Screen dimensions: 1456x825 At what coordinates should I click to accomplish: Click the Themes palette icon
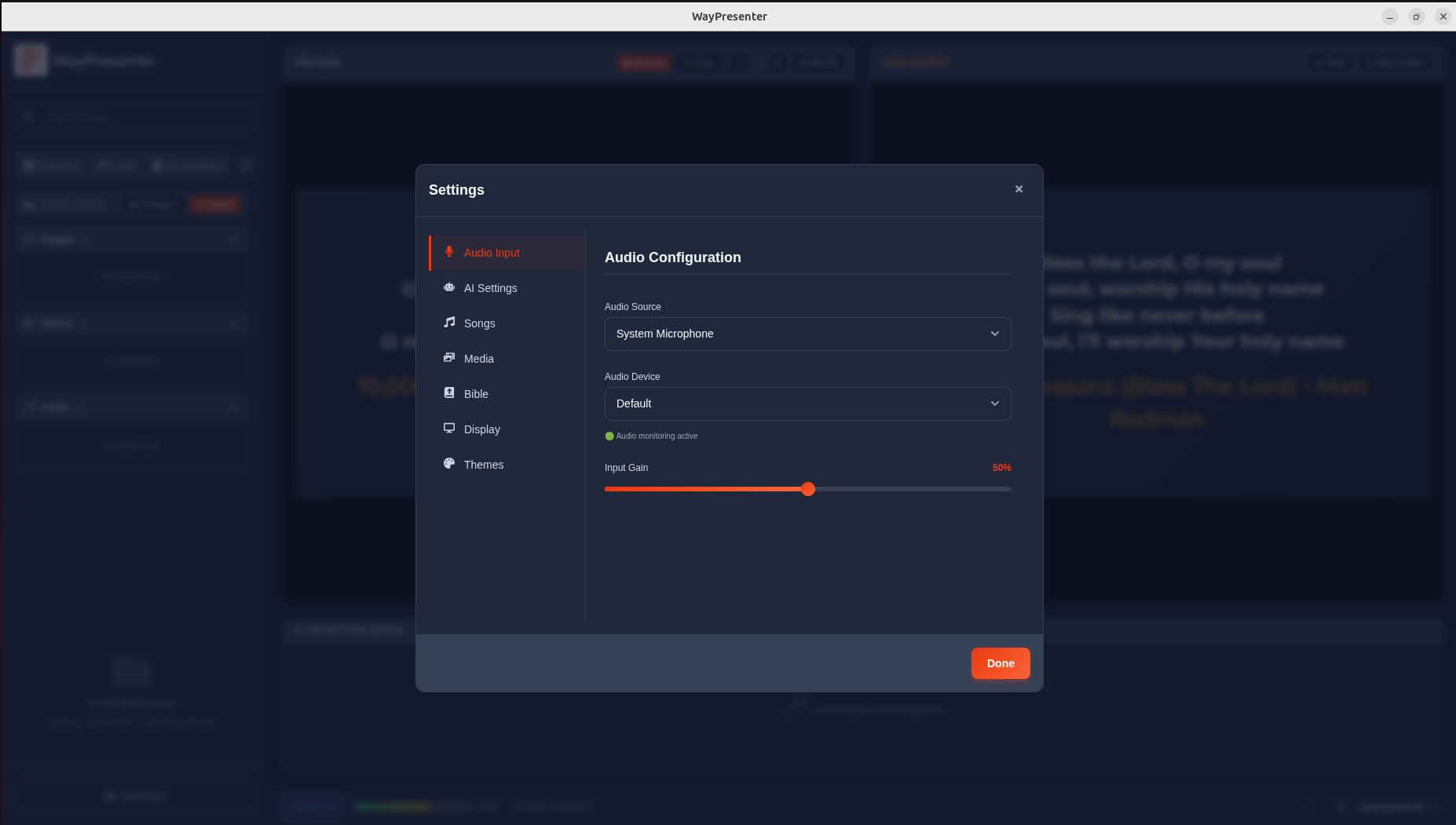click(448, 464)
